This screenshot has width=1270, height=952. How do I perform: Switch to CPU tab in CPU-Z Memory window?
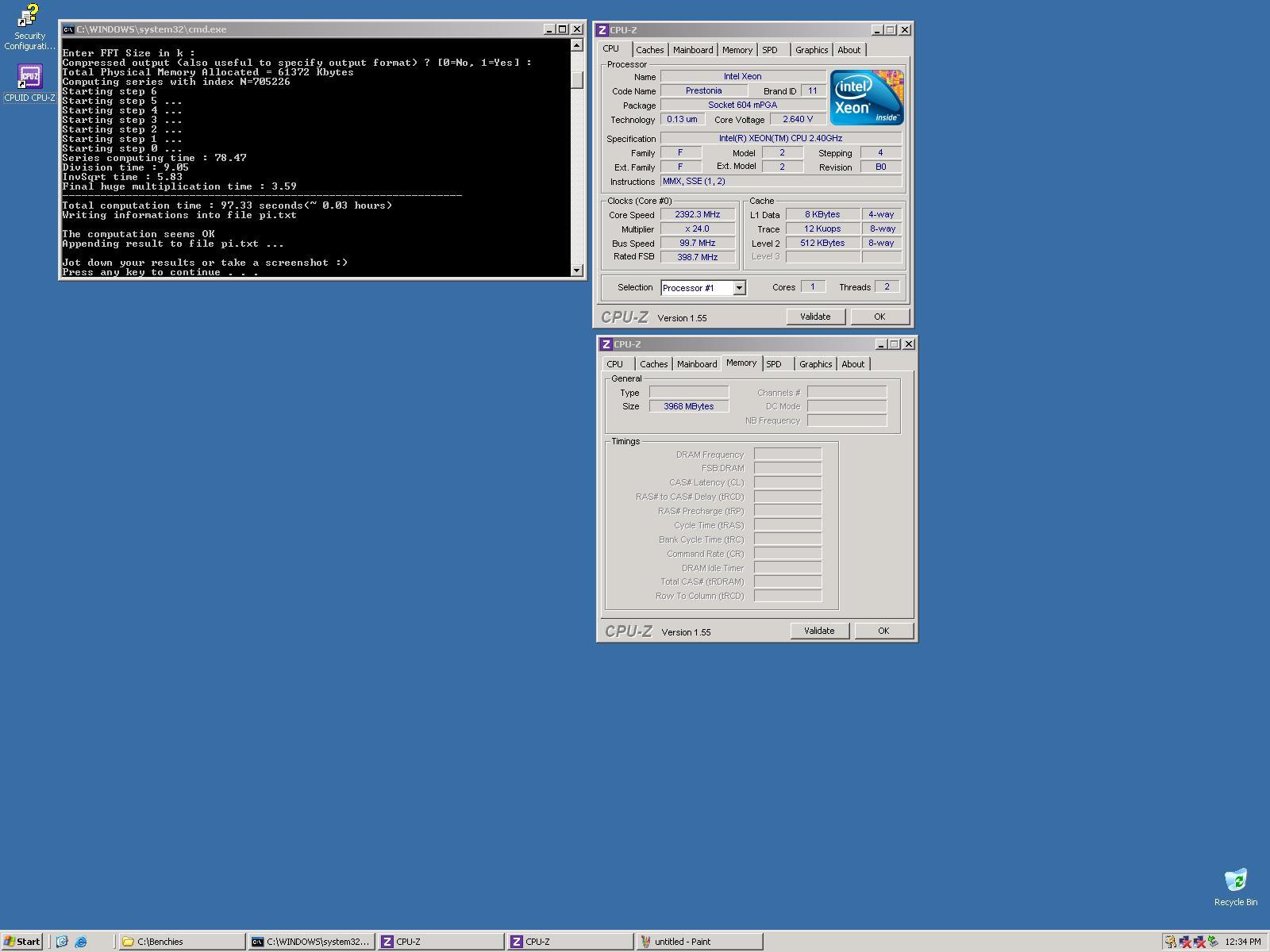(x=615, y=364)
